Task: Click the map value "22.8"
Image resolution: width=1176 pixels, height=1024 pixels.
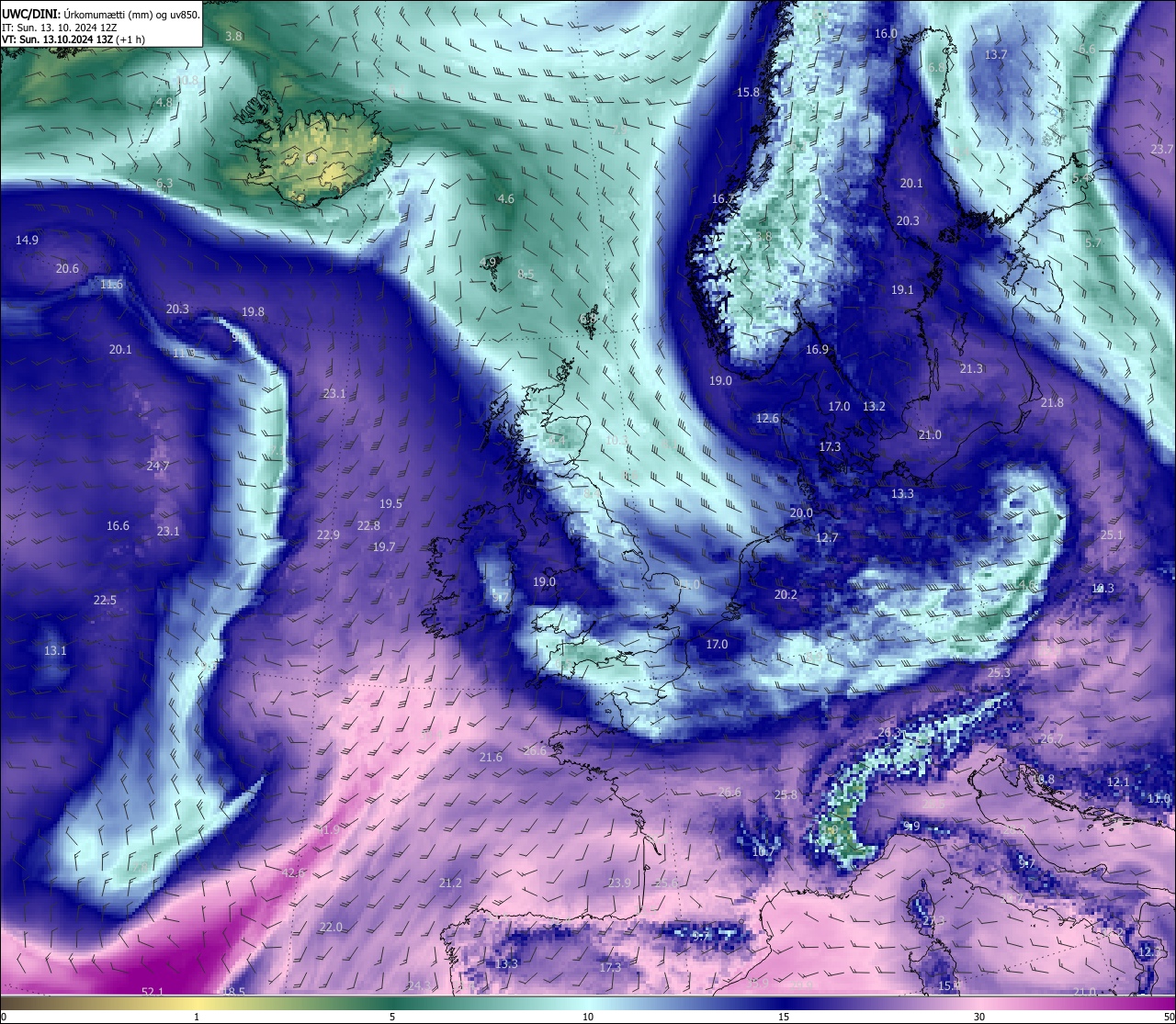Action: click(x=368, y=525)
